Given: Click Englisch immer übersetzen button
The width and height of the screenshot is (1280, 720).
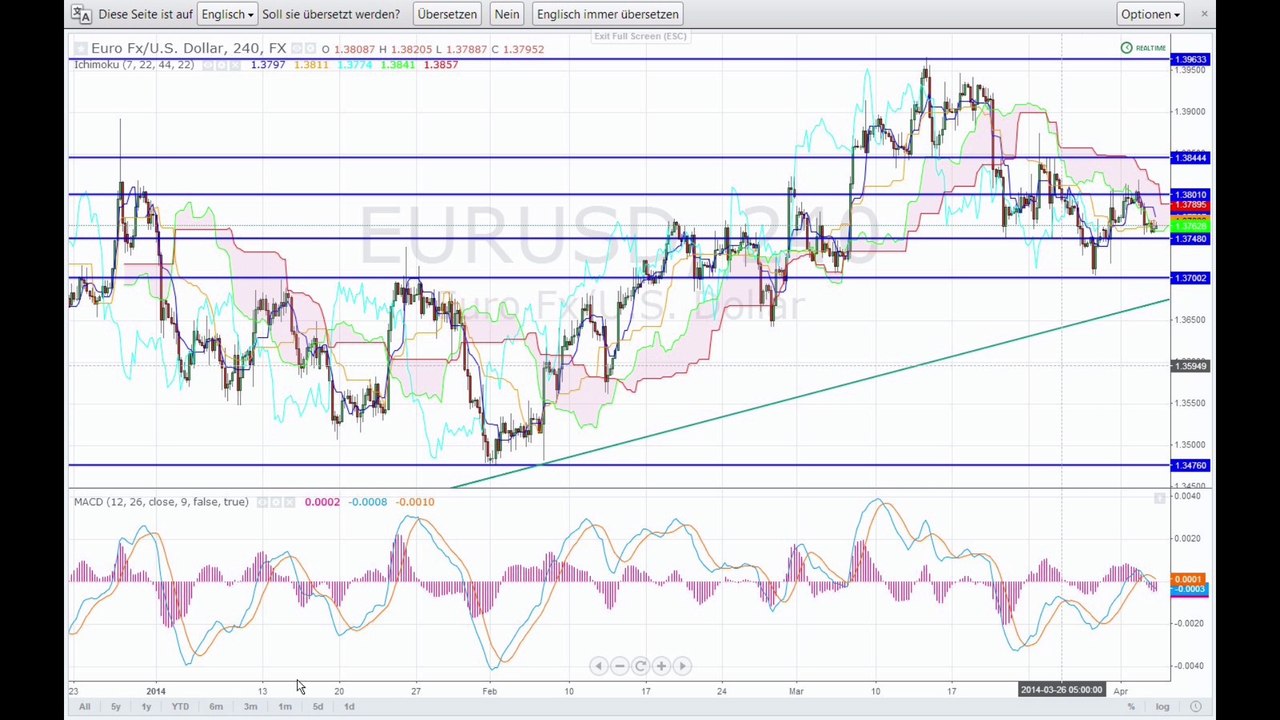Looking at the screenshot, I should (607, 14).
